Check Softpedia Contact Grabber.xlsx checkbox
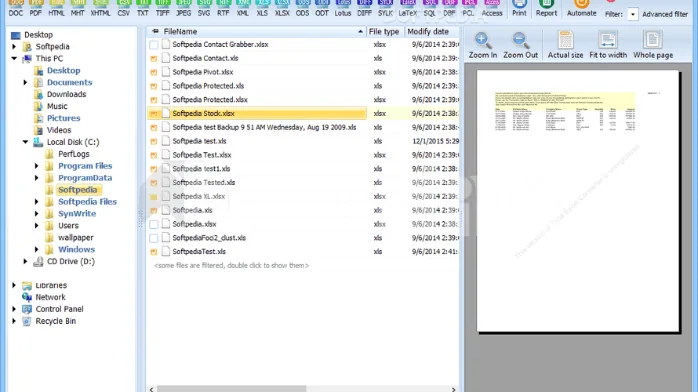The image size is (698, 392). (x=154, y=44)
